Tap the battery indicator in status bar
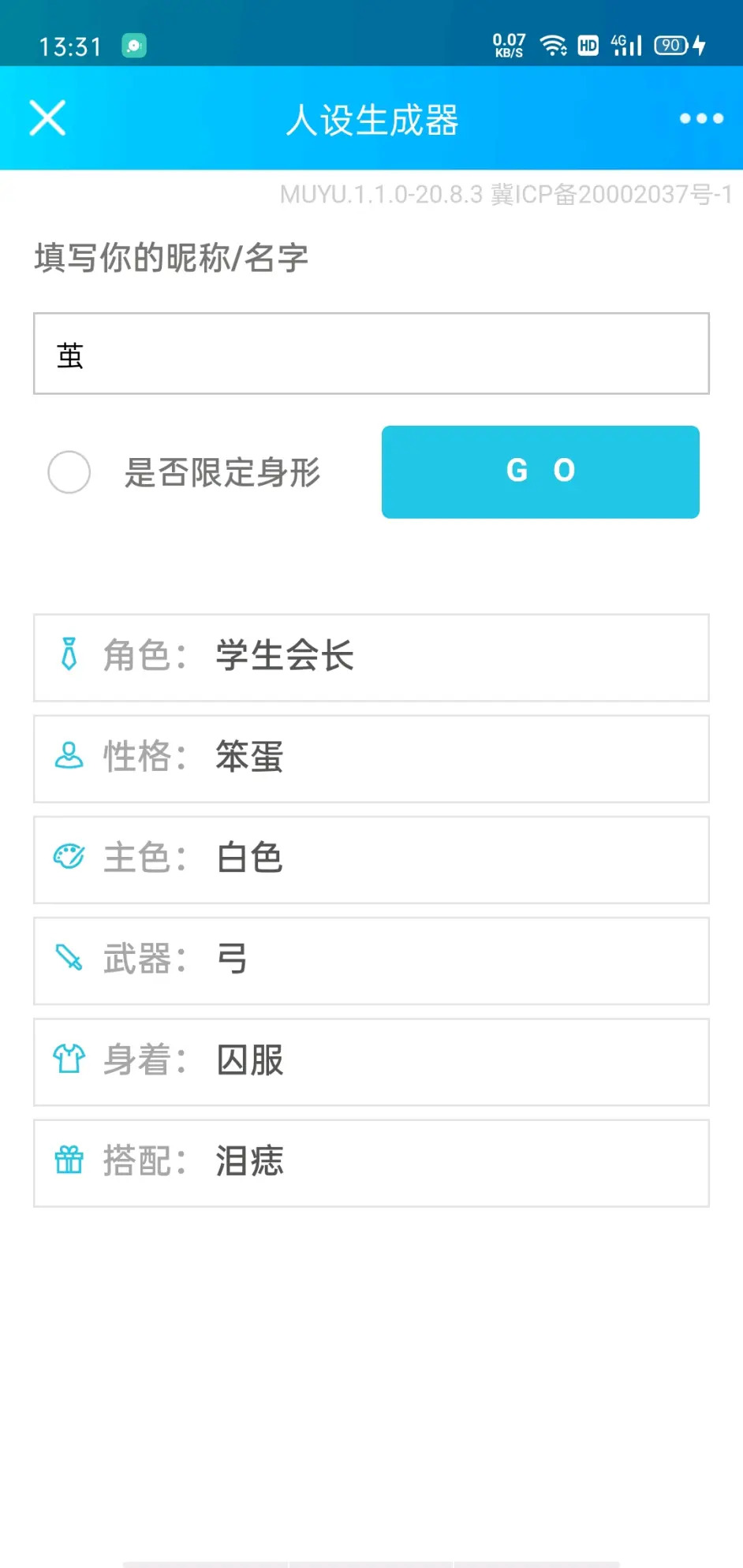This screenshot has width=743, height=1568. (672, 46)
